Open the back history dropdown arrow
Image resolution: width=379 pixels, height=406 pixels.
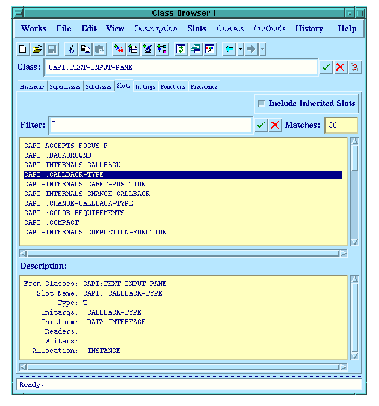pyautogui.click(x=240, y=49)
